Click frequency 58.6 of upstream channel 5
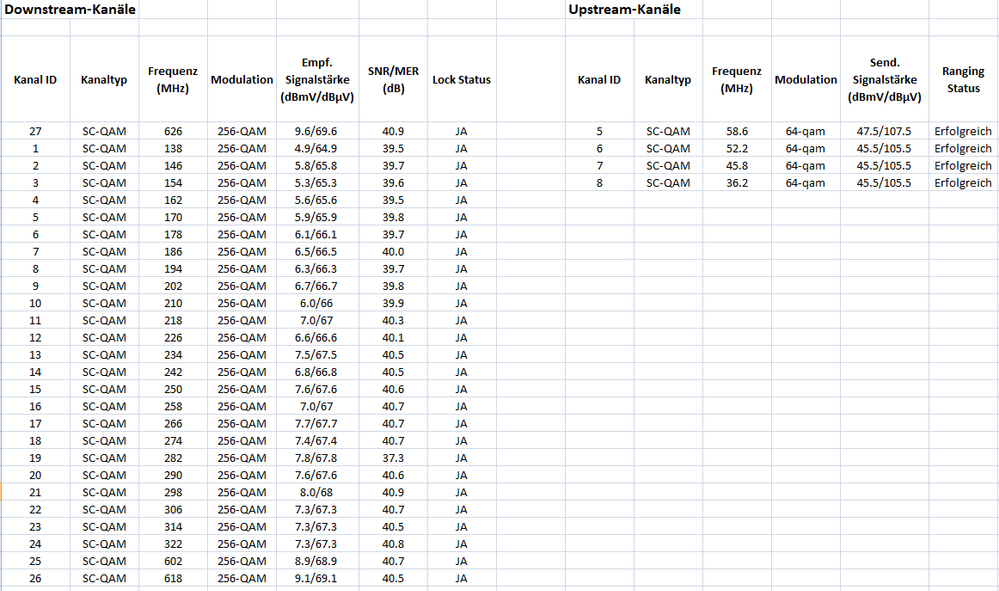Viewport: 999px width, 591px height. 737,131
